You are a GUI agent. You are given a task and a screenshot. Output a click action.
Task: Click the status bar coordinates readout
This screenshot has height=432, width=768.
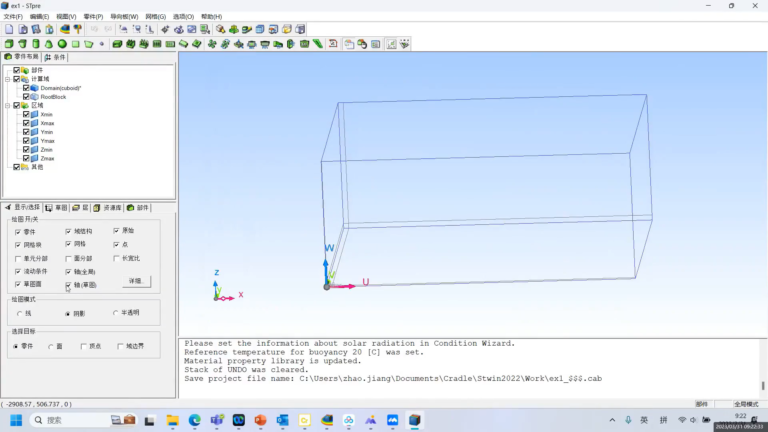pyautogui.click(x=37, y=404)
